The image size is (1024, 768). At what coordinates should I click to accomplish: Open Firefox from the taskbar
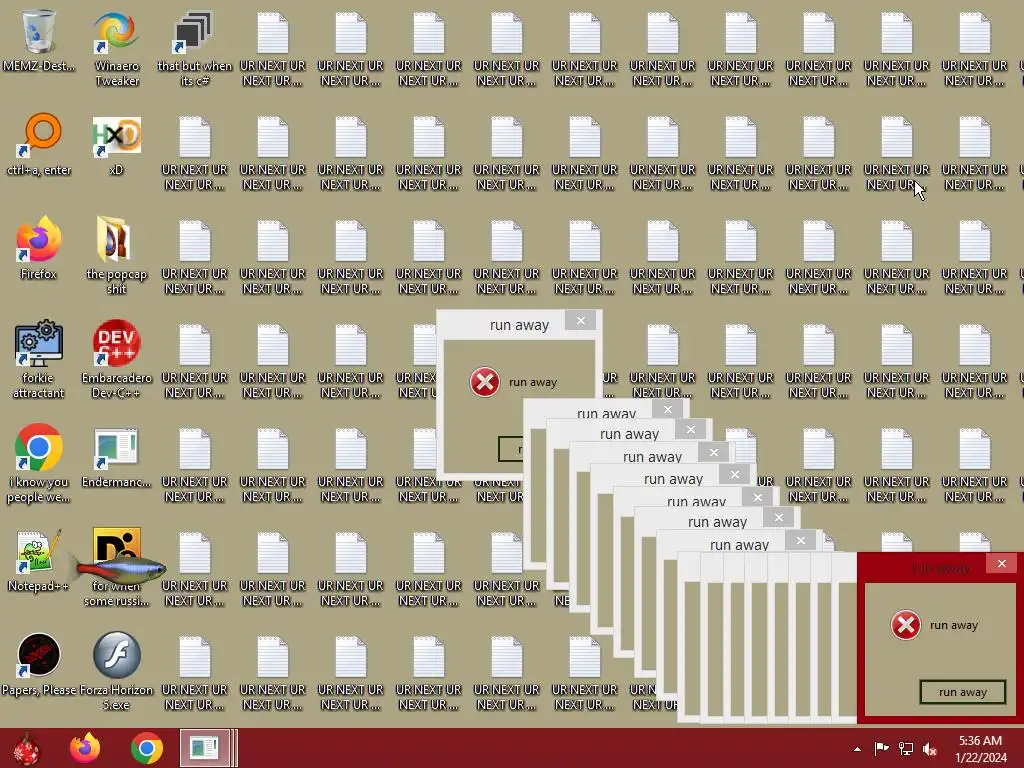tap(85, 748)
